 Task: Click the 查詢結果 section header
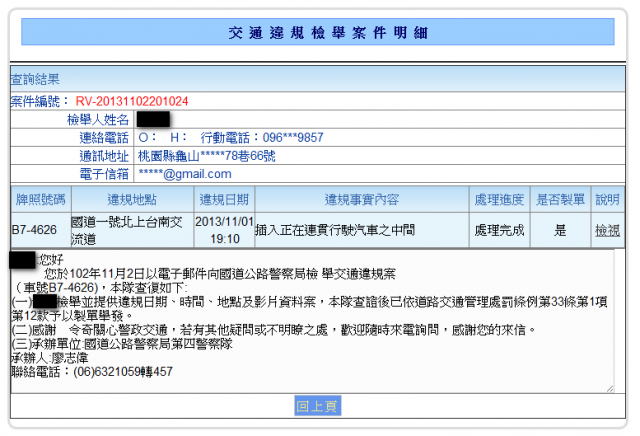point(318,79)
